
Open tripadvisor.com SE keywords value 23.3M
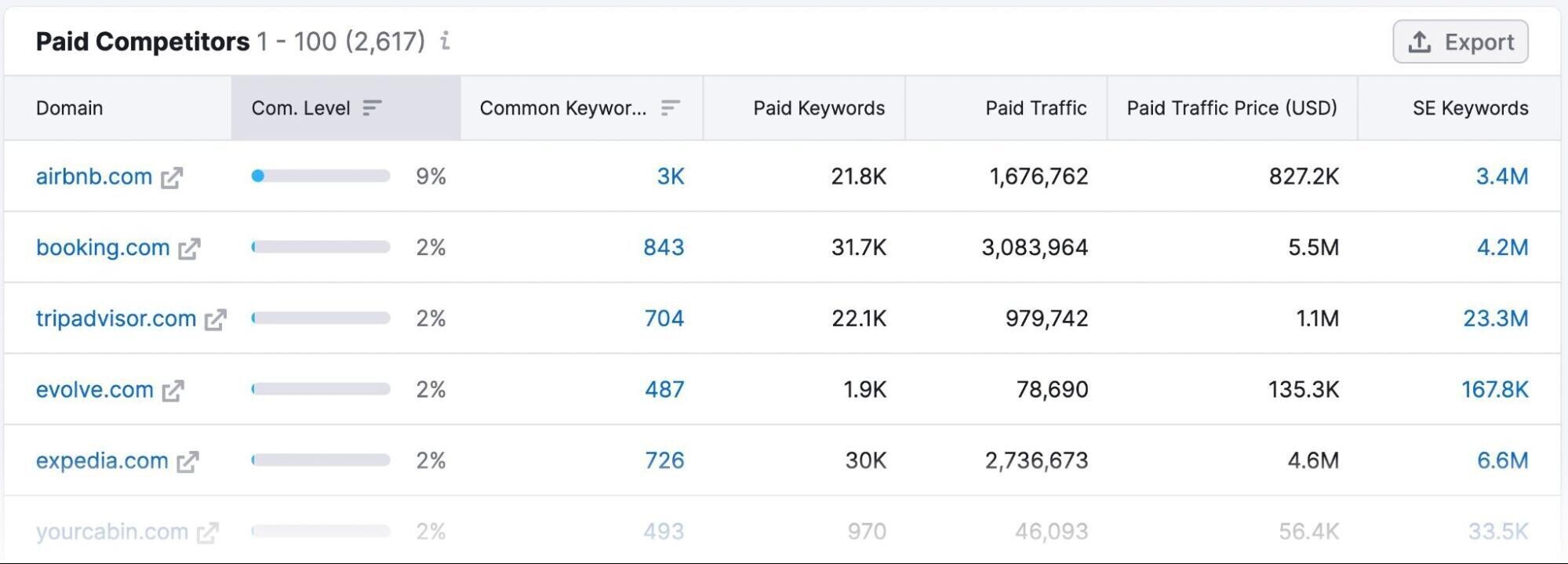(x=1496, y=318)
